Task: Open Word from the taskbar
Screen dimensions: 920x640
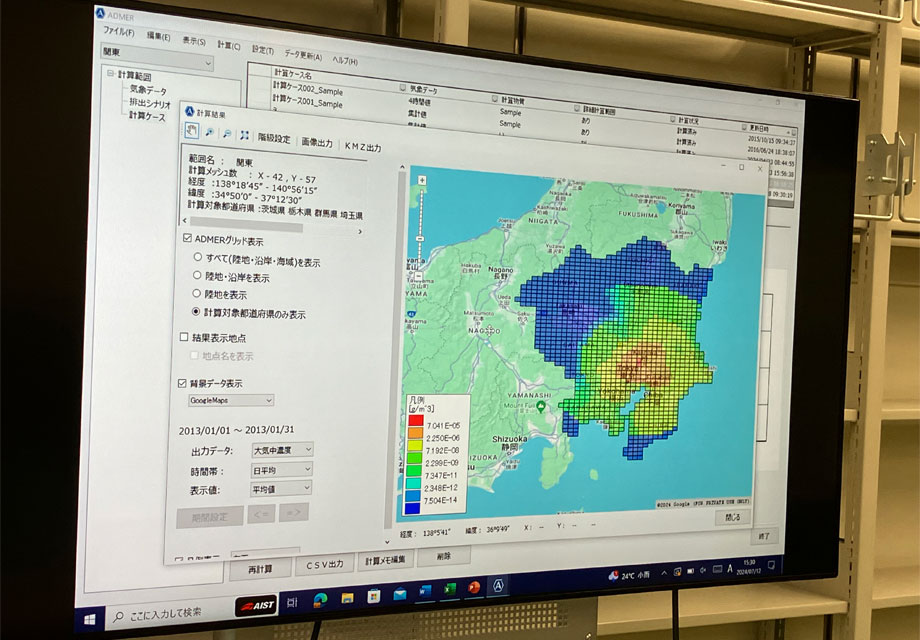Action: pyautogui.click(x=425, y=591)
